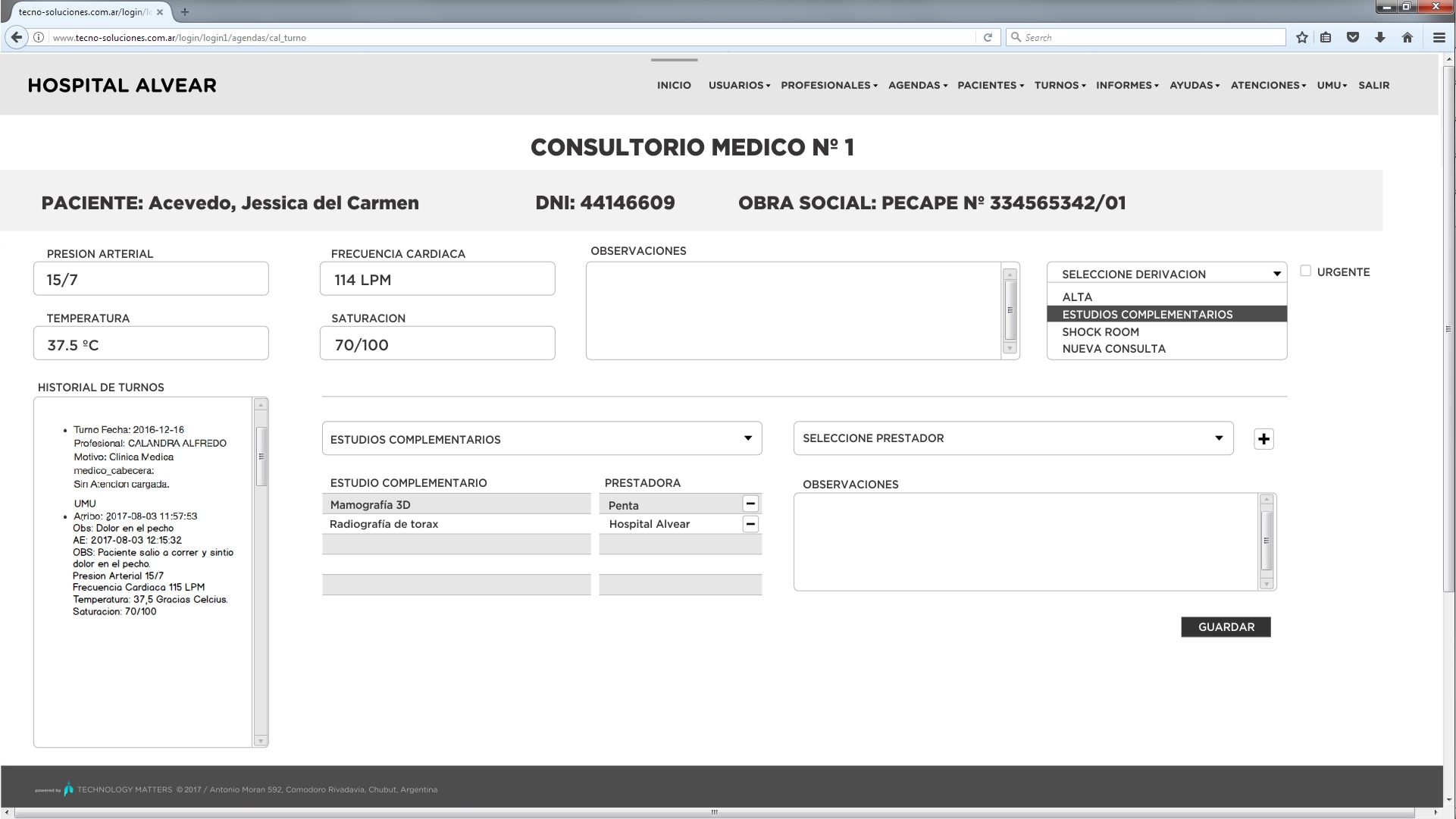Choose ALTA in the derivation list
The width and height of the screenshot is (1456, 819).
click(x=1166, y=297)
